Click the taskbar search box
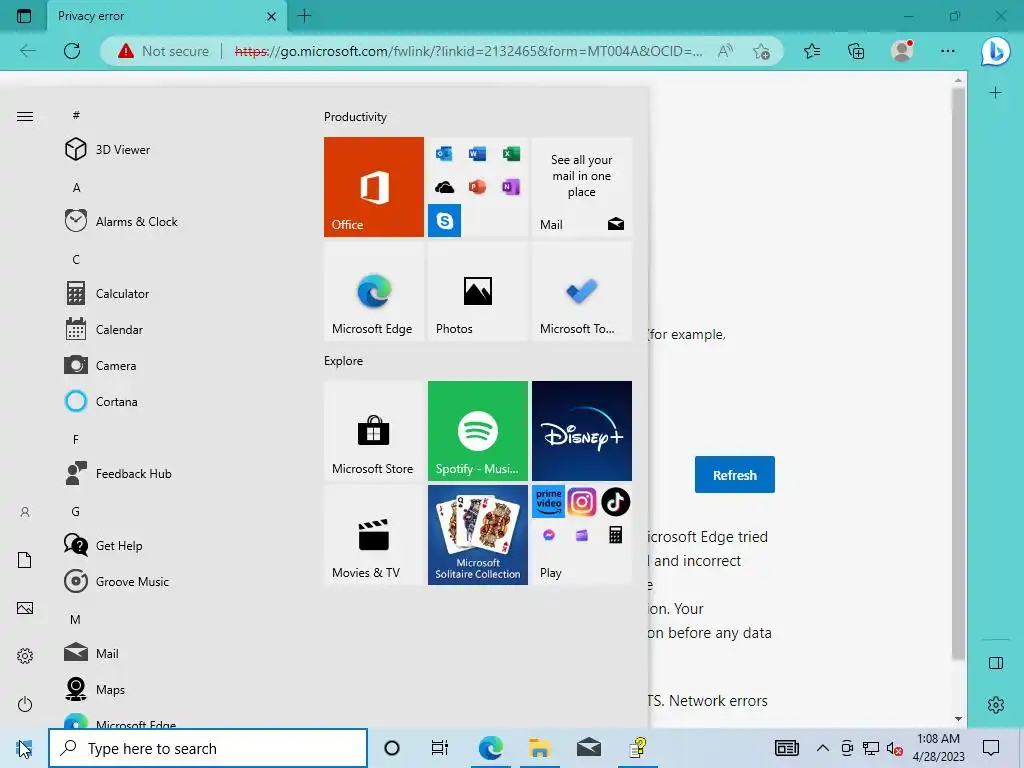Image resolution: width=1024 pixels, height=768 pixels. [208, 748]
